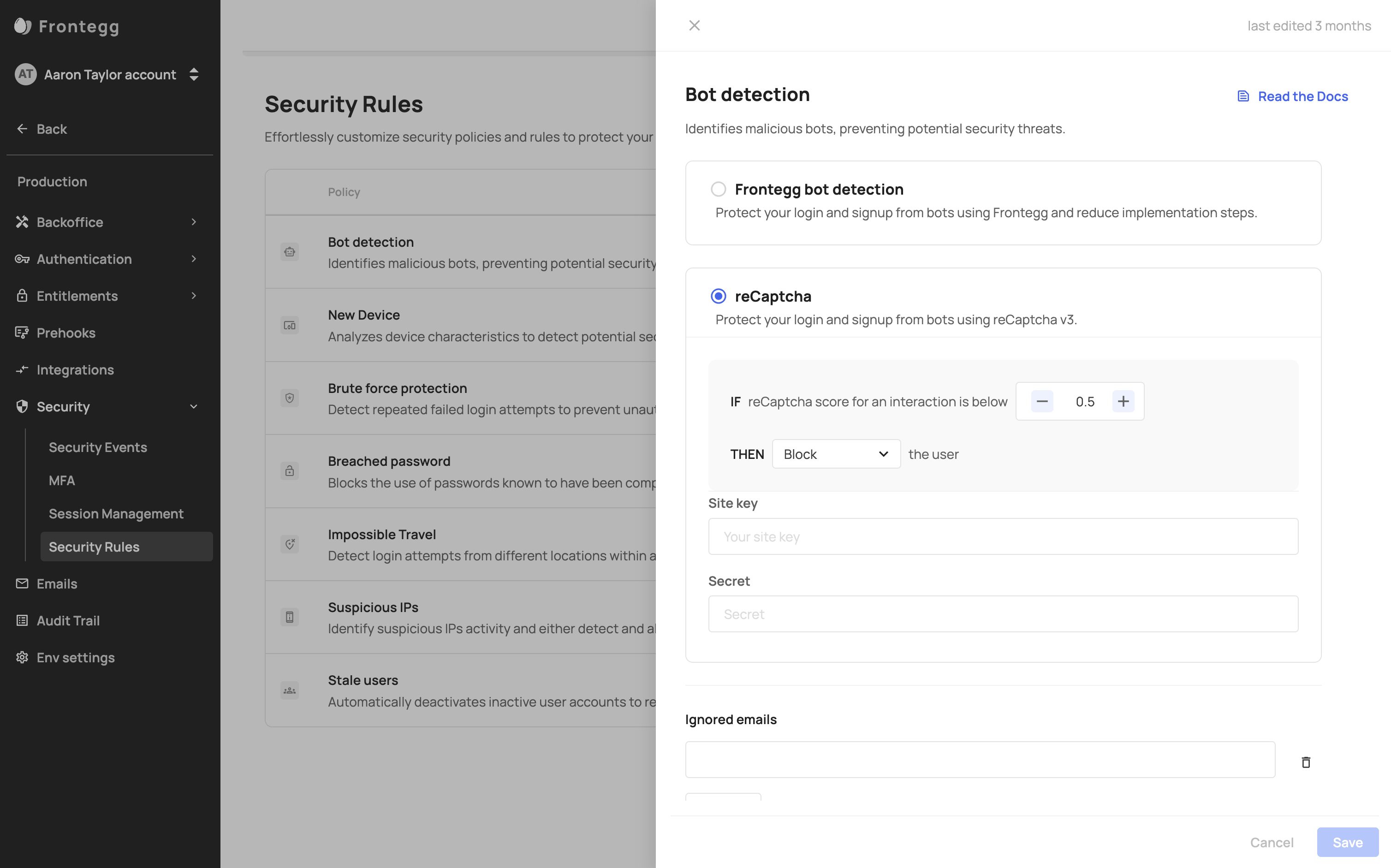Click the trash icon beside ignored emails
The height and width of the screenshot is (868, 1391).
(x=1306, y=762)
